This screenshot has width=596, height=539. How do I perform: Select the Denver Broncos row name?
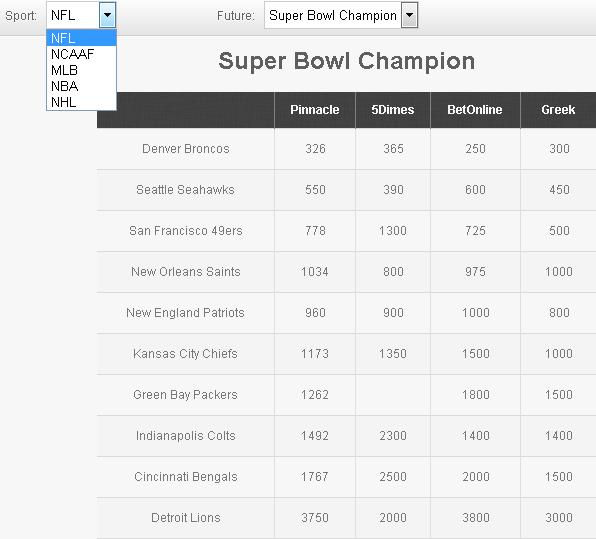pyautogui.click(x=186, y=149)
